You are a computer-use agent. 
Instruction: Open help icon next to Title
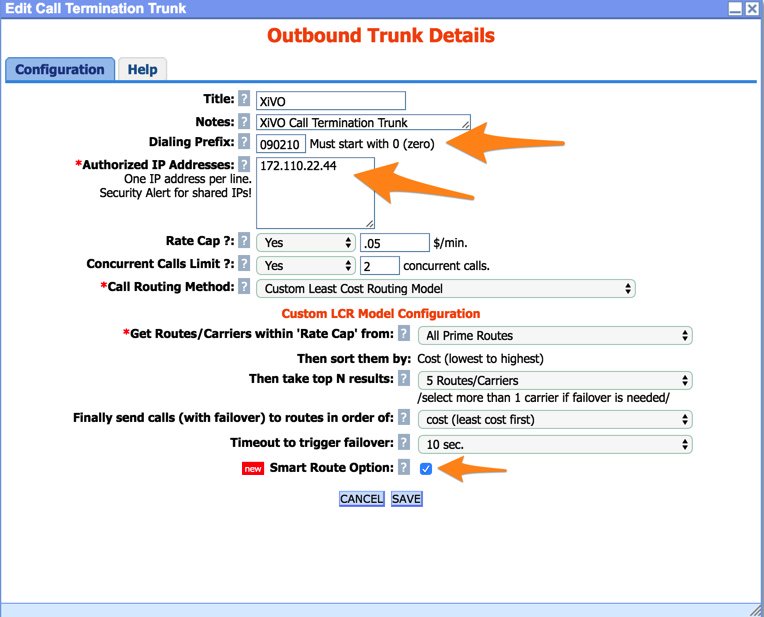point(244,98)
